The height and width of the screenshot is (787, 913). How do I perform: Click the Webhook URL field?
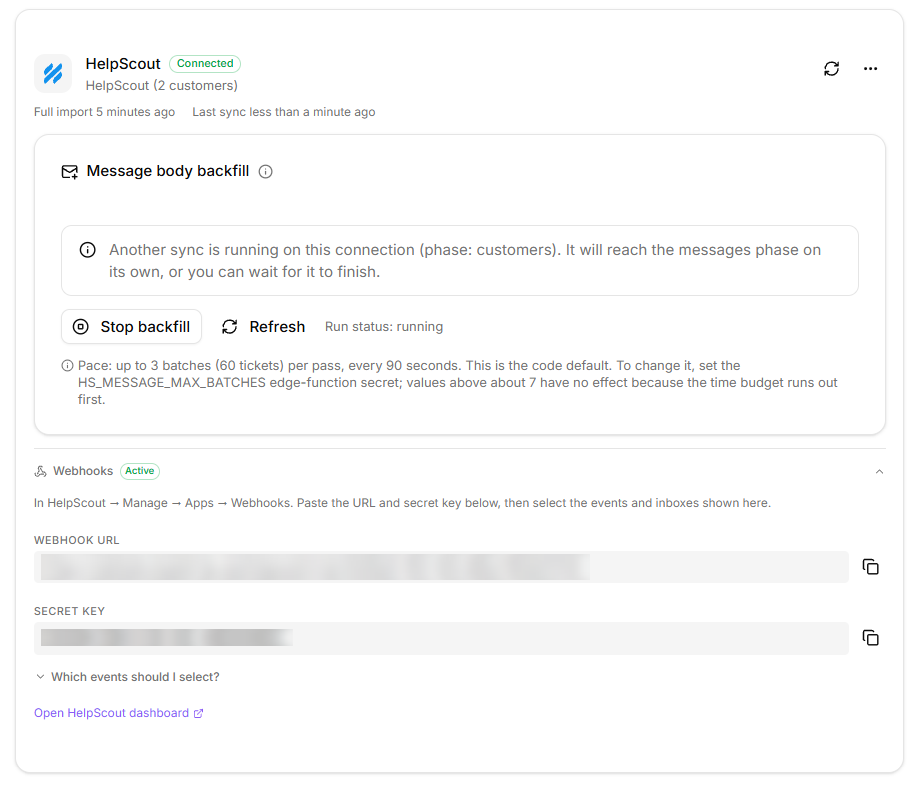coord(441,567)
